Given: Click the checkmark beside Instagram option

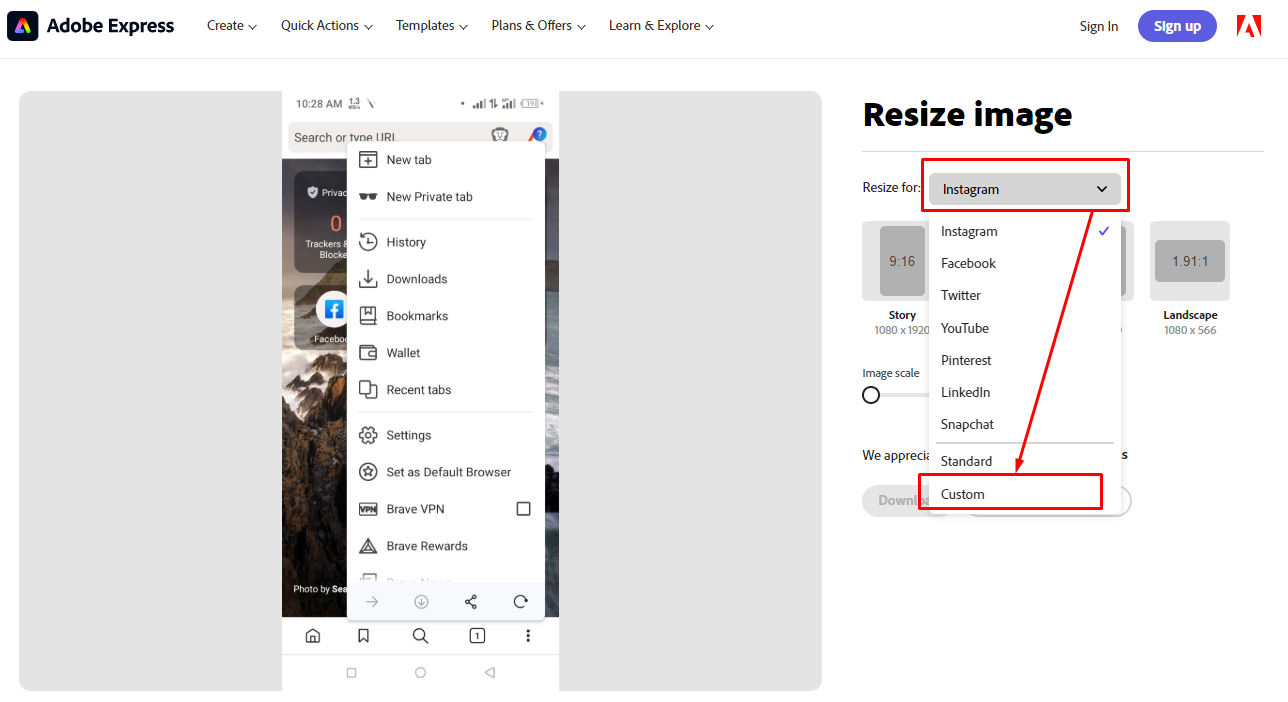Looking at the screenshot, I should coord(1103,231).
